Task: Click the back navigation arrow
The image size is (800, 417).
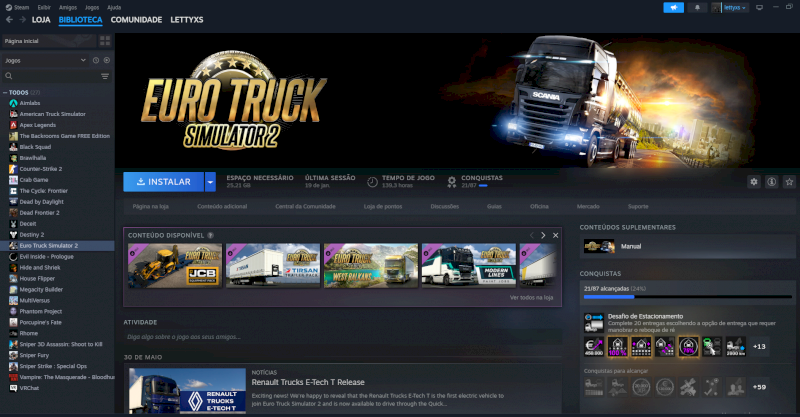Action: click(x=9, y=19)
